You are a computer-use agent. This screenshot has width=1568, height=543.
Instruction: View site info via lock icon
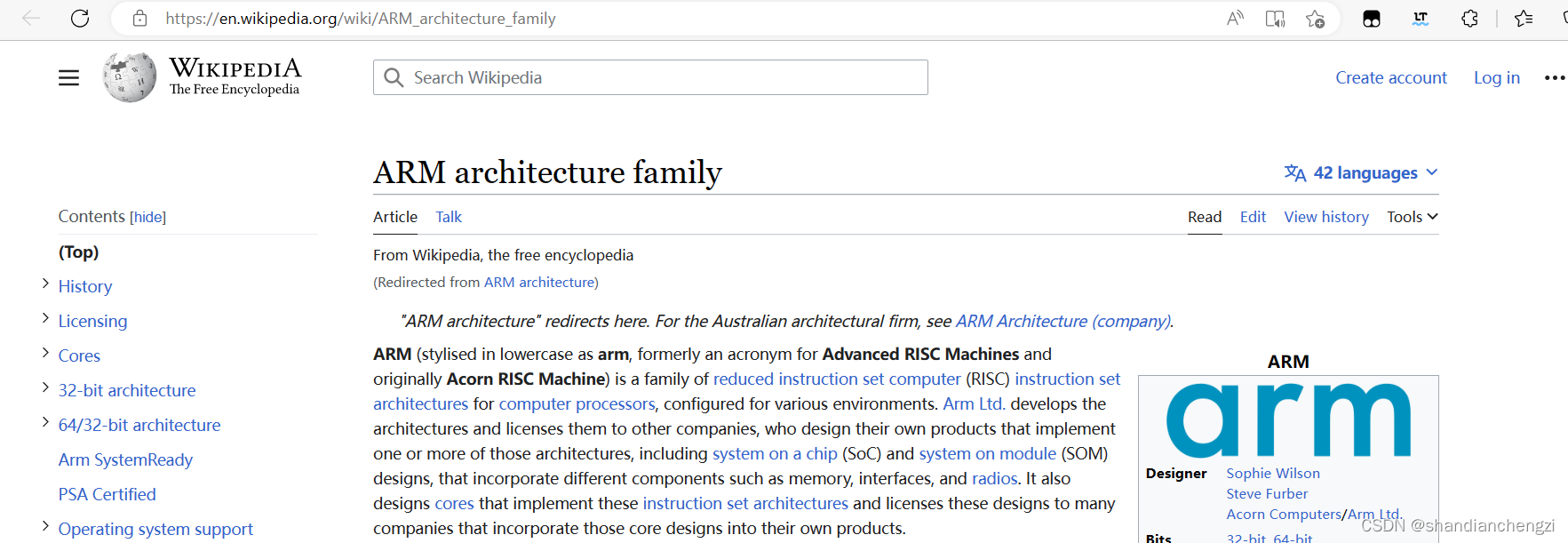click(x=139, y=18)
